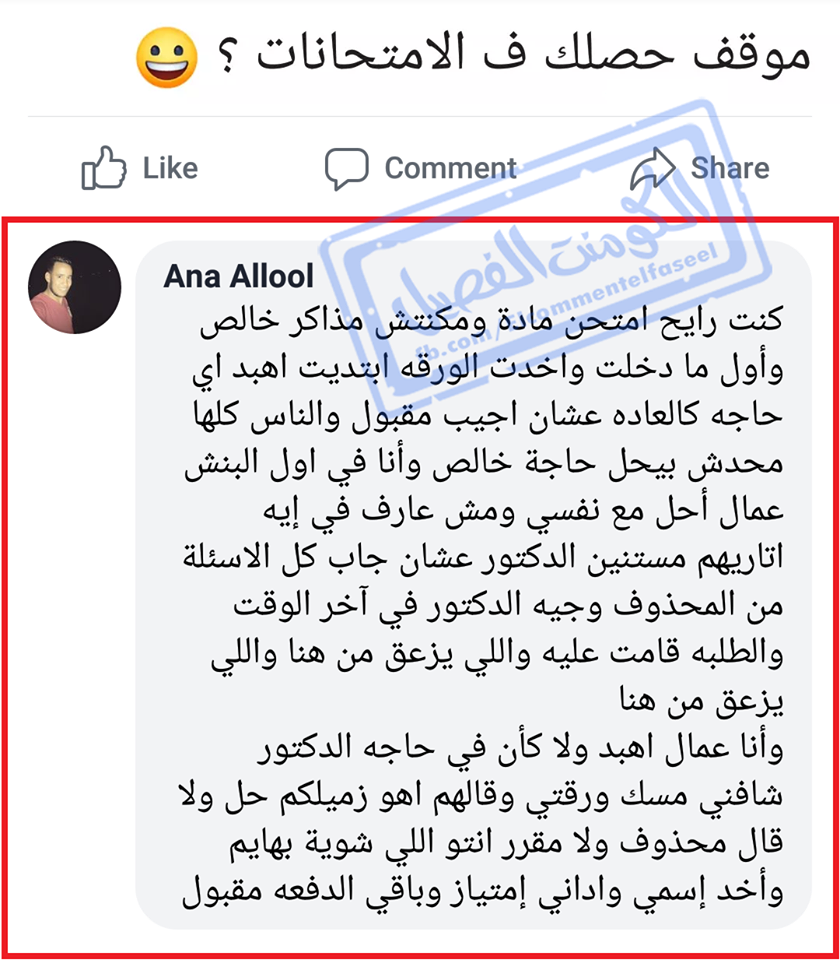Click the Comment text label
840x960 pixels.
coord(451,168)
